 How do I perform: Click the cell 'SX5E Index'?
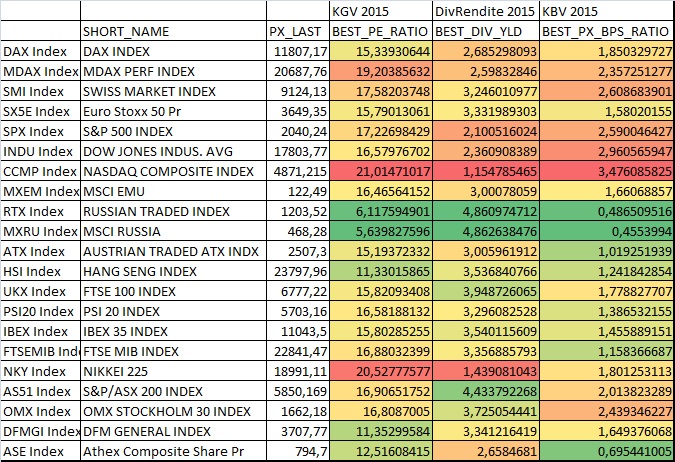[x=40, y=111]
